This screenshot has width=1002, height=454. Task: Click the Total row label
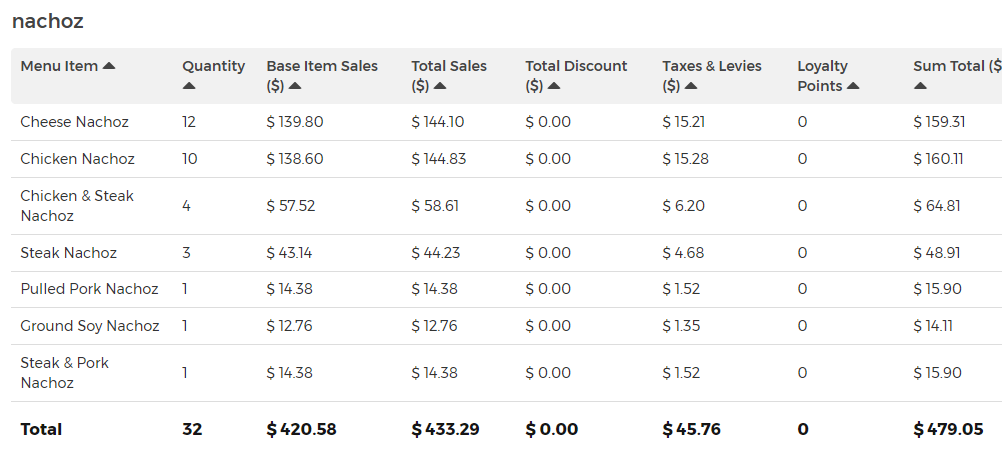point(41,429)
